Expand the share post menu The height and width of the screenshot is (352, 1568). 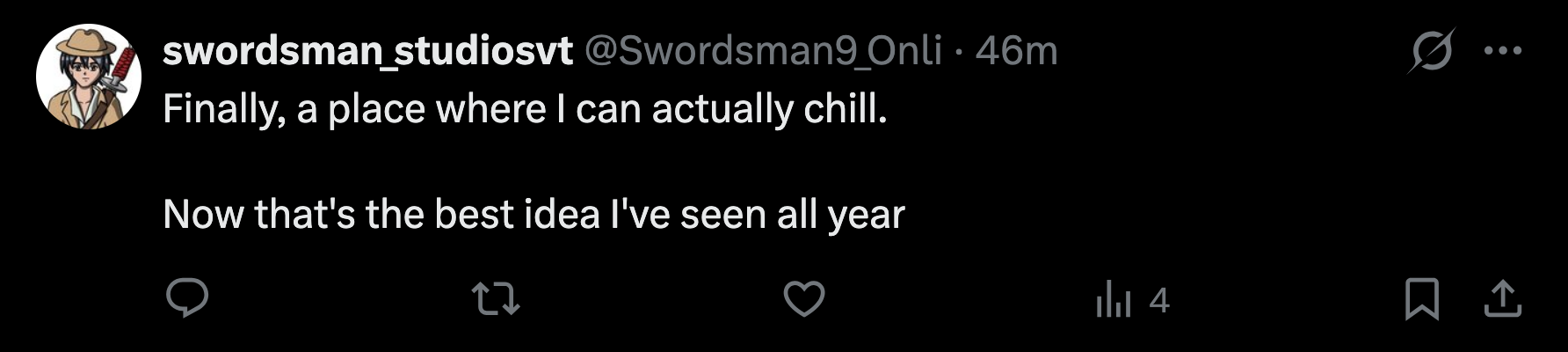click(x=1502, y=299)
